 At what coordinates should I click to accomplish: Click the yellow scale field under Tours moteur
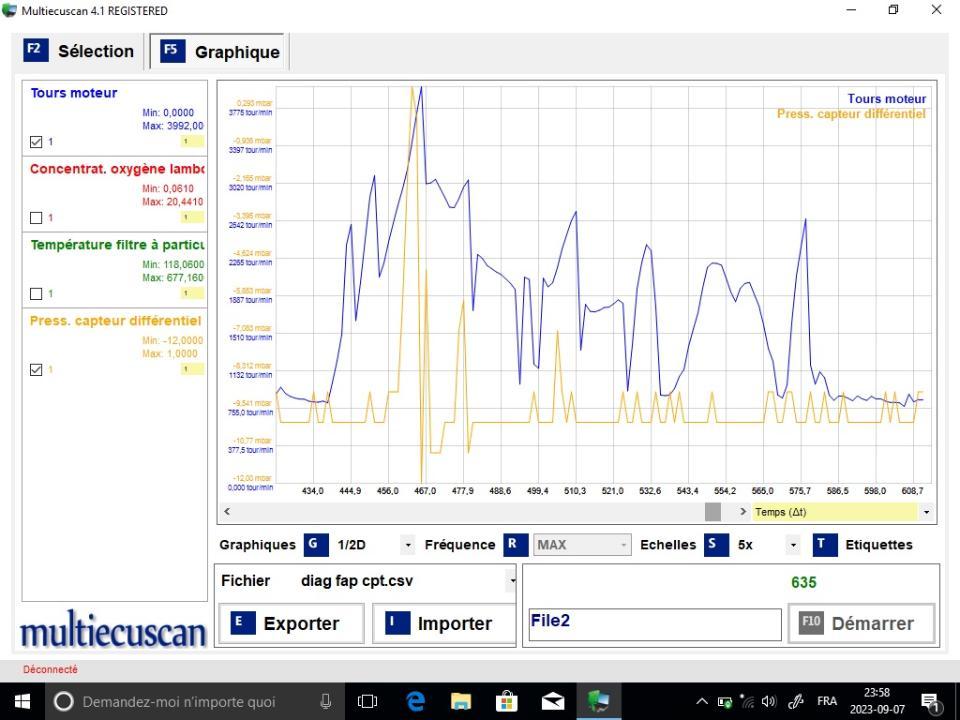[x=192, y=141]
